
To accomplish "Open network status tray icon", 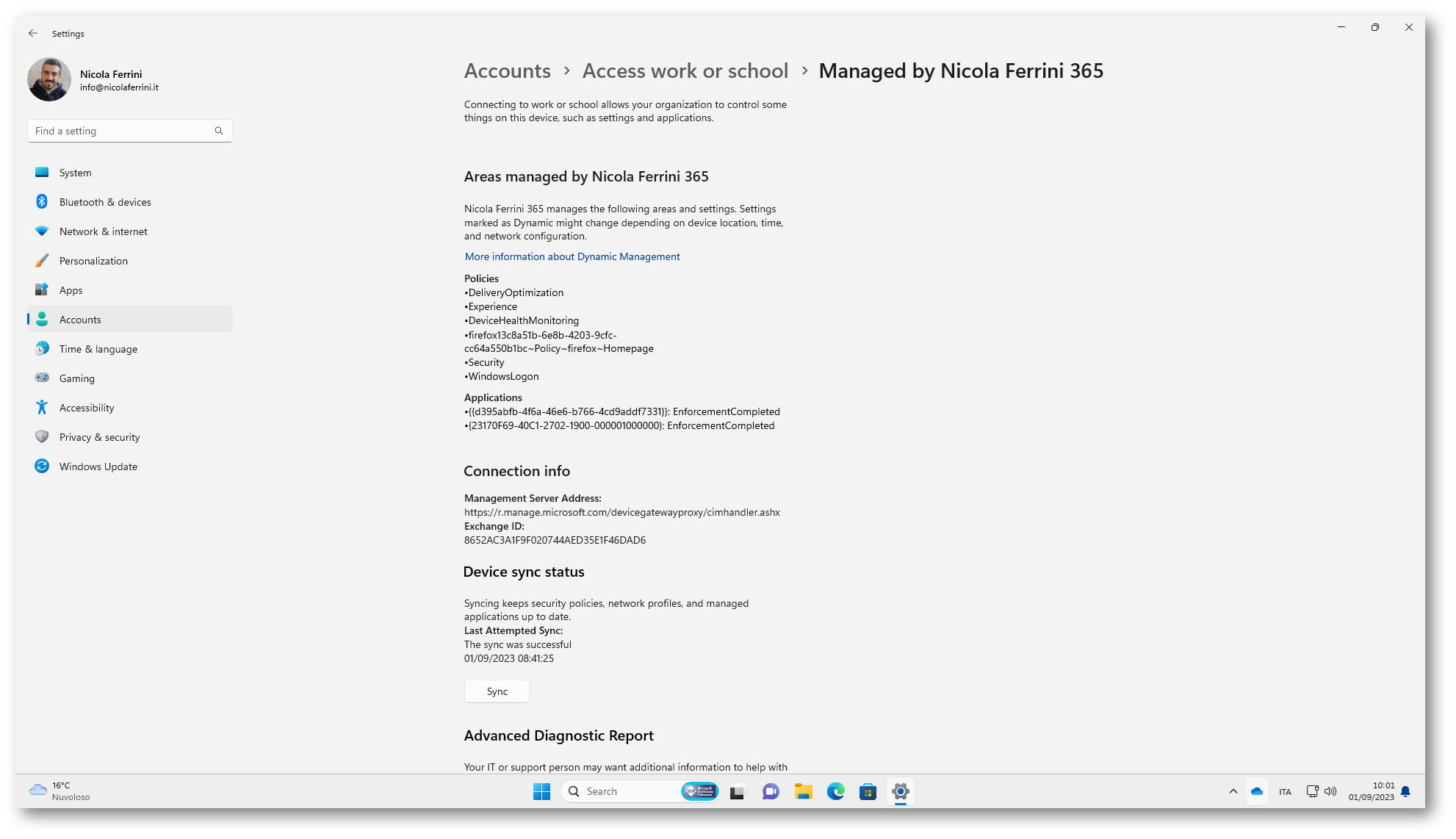I will (1312, 791).
